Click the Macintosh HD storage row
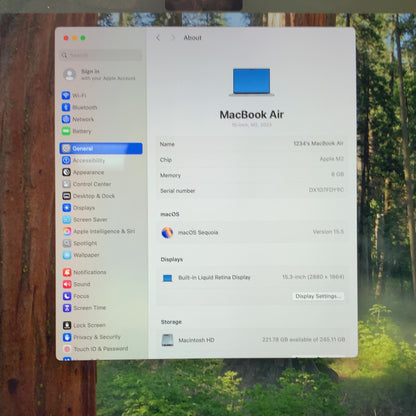The image size is (416, 416). tap(253, 340)
